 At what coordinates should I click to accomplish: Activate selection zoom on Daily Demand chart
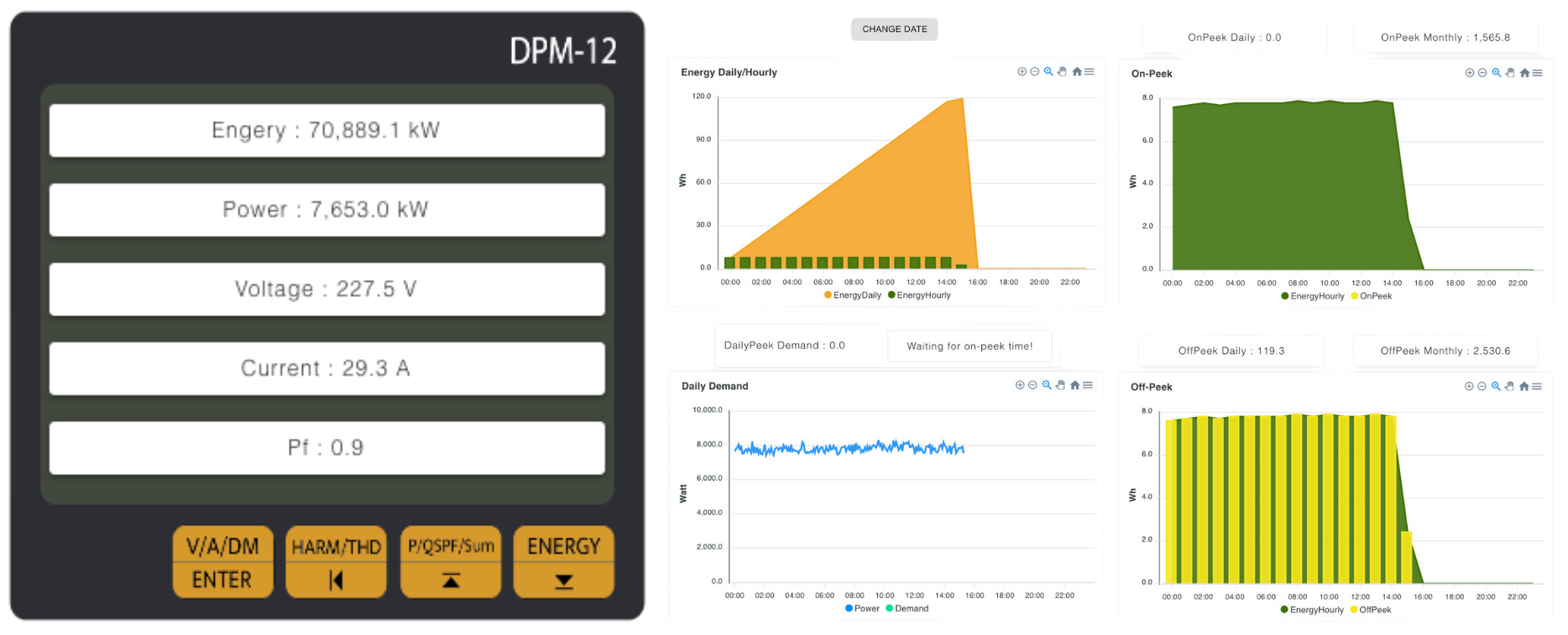pyautogui.click(x=1047, y=386)
